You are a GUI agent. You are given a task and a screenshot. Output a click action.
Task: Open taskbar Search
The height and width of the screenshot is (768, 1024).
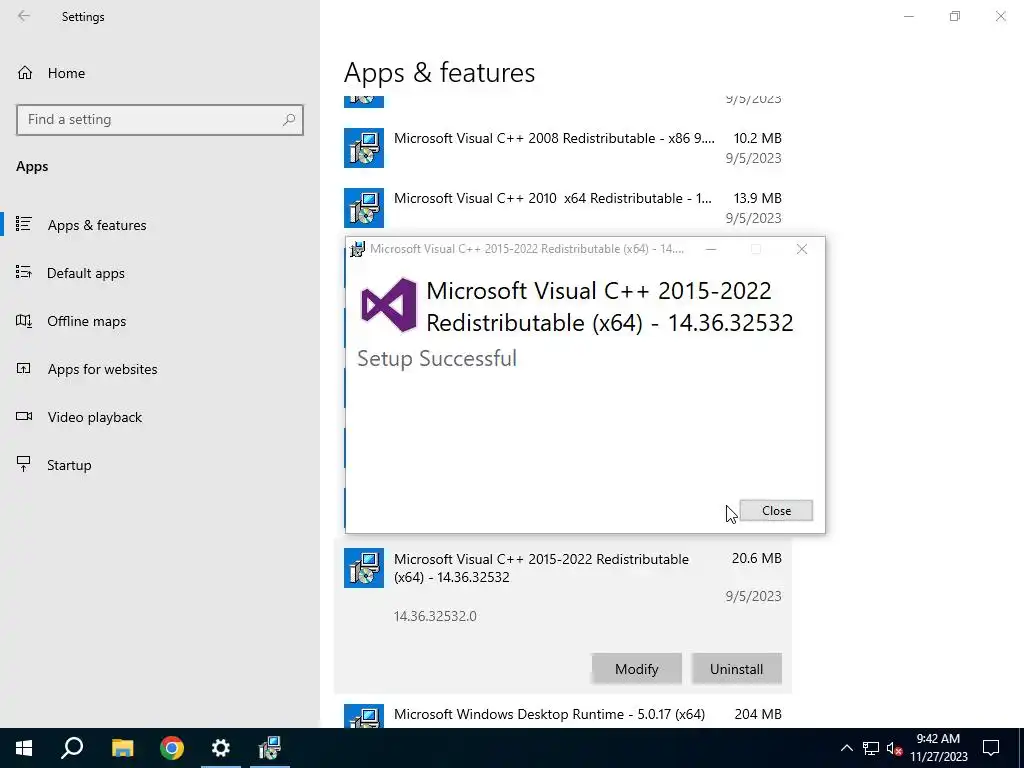point(72,748)
